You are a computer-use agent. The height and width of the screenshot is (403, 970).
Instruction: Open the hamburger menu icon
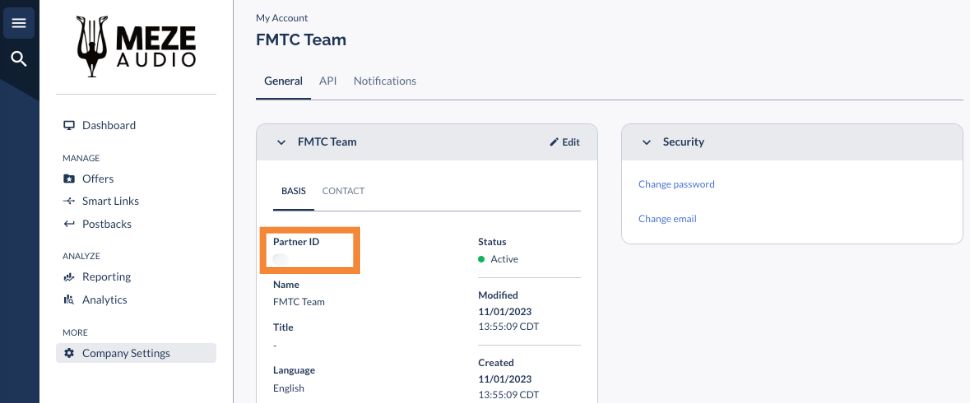(x=18, y=22)
